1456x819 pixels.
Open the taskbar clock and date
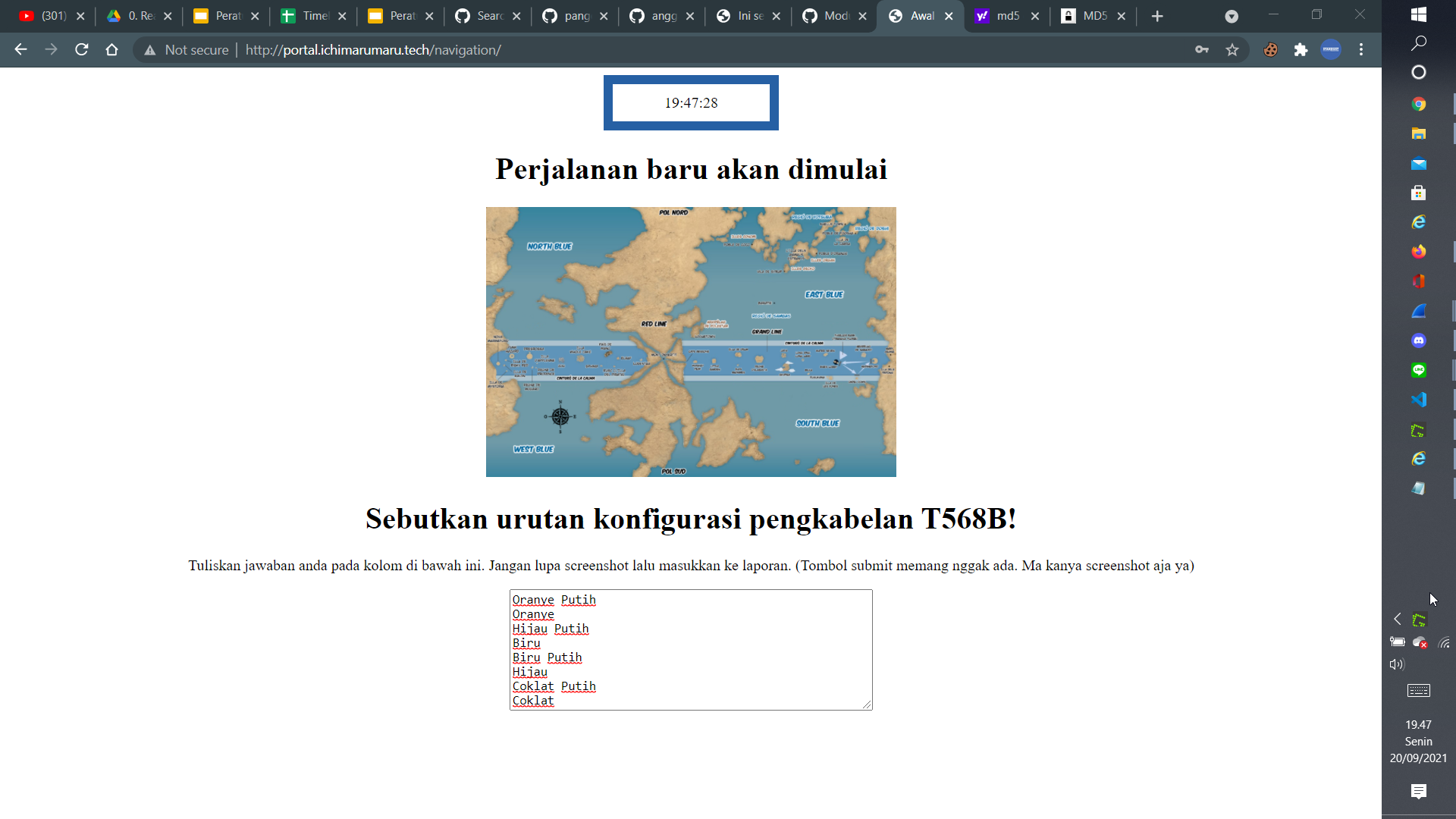[x=1419, y=742]
